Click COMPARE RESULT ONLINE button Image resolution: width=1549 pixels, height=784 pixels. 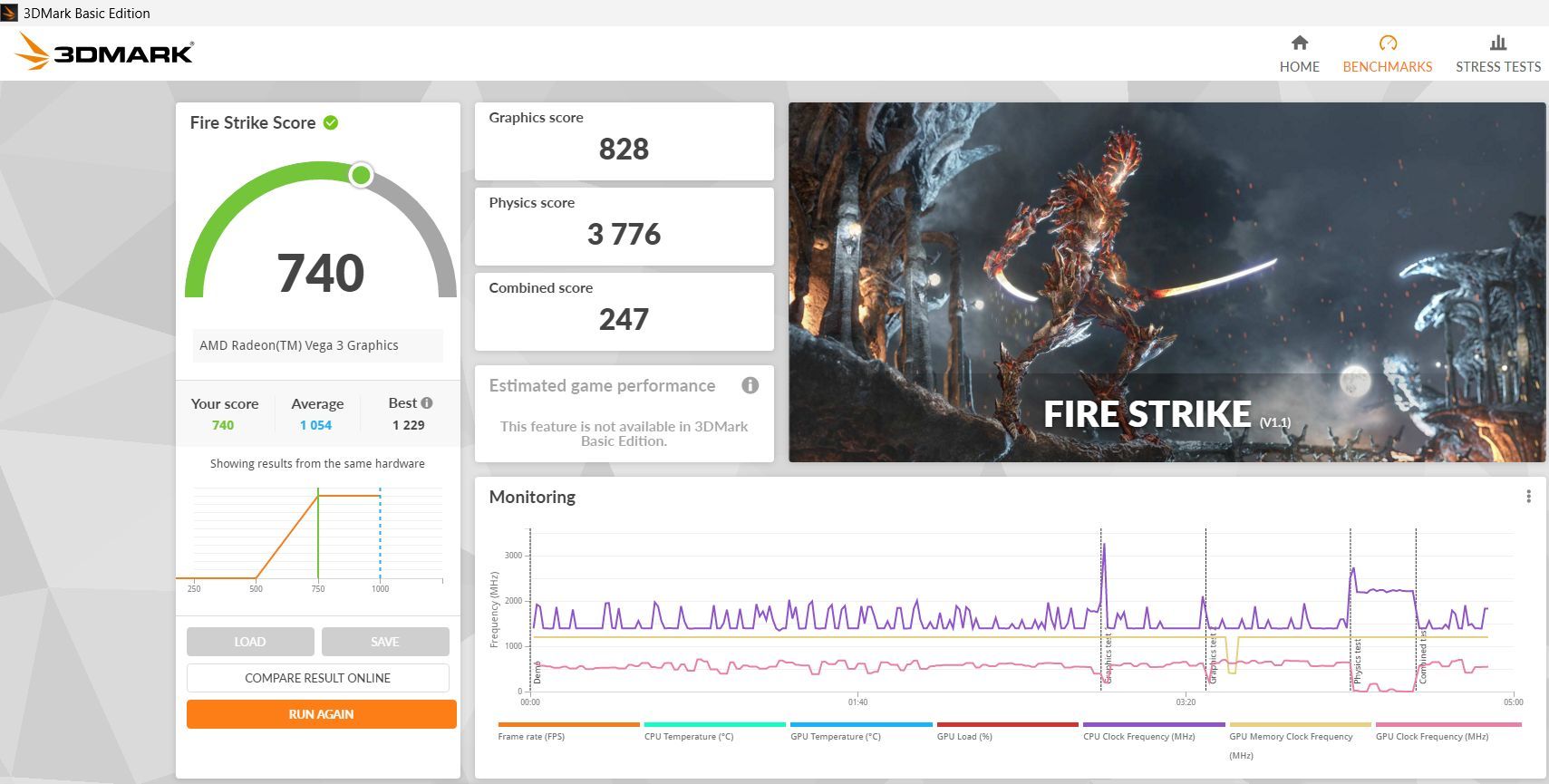coord(318,678)
